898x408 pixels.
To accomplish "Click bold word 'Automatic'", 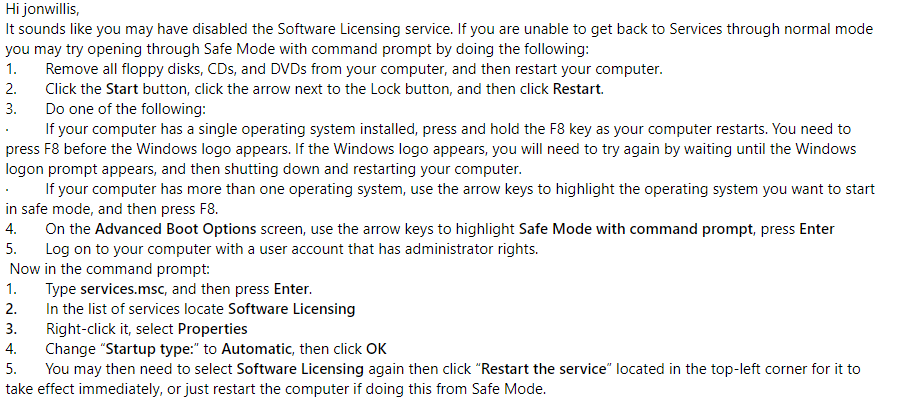I will [257, 349].
